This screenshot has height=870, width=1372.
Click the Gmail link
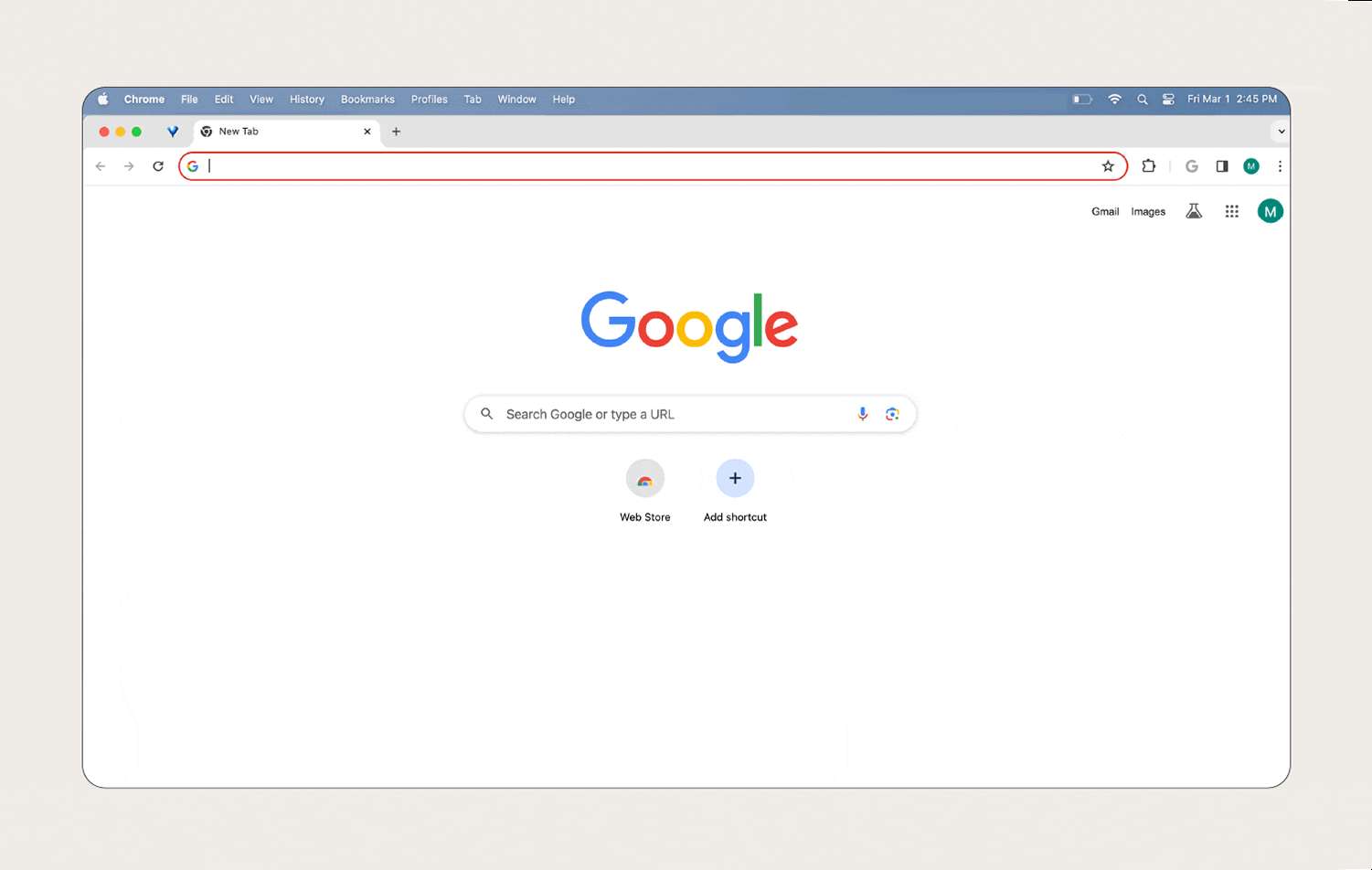[x=1105, y=212]
